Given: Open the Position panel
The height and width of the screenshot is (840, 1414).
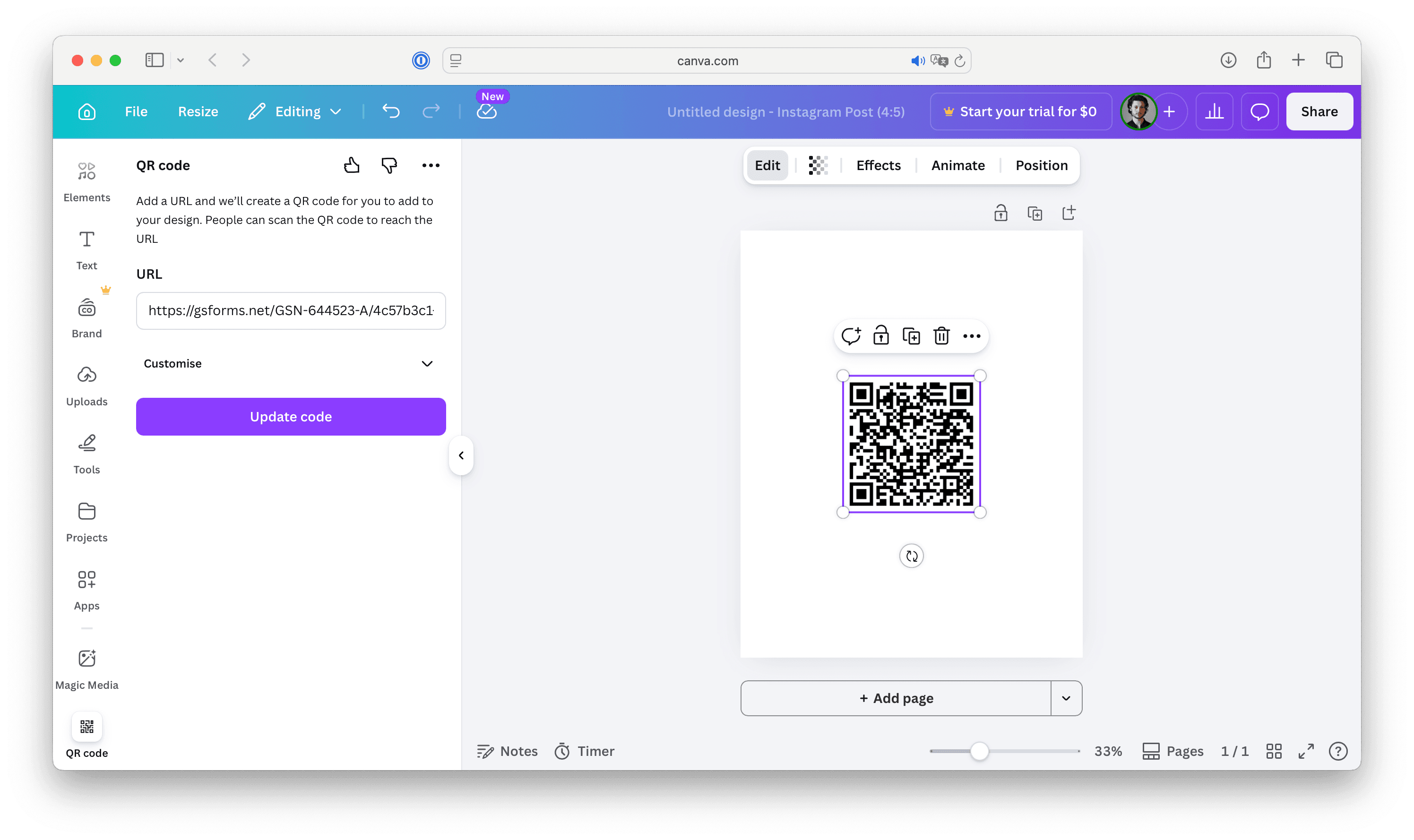Looking at the screenshot, I should point(1041,165).
